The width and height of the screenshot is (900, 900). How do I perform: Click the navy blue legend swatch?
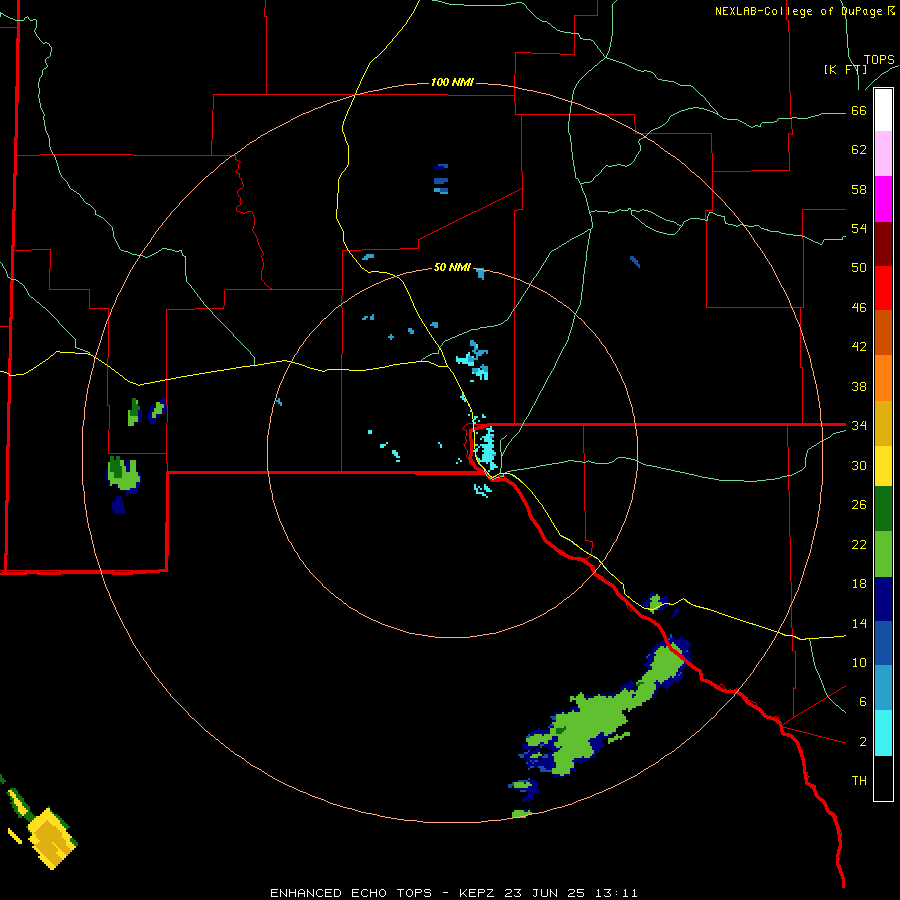pos(883,599)
